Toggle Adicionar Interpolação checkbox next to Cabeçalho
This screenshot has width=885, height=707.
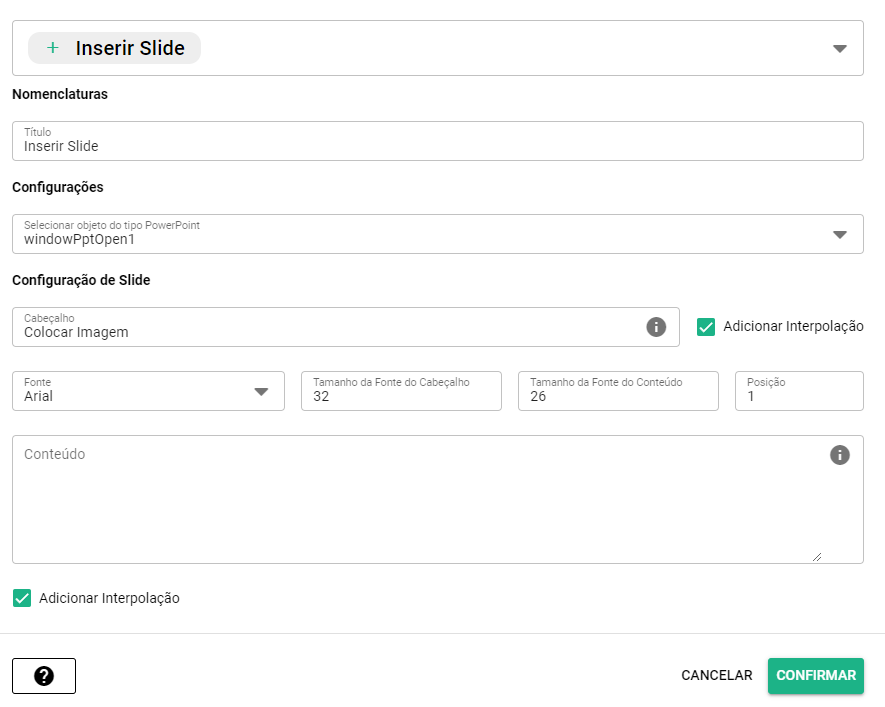click(x=706, y=327)
